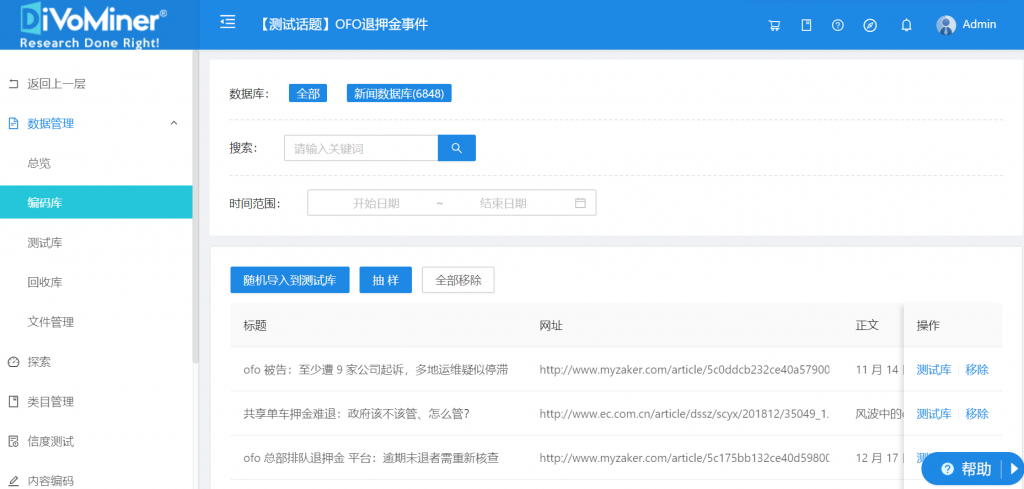The image size is (1024, 489).
Task: Open the notifications bell
Action: pos(906,25)
